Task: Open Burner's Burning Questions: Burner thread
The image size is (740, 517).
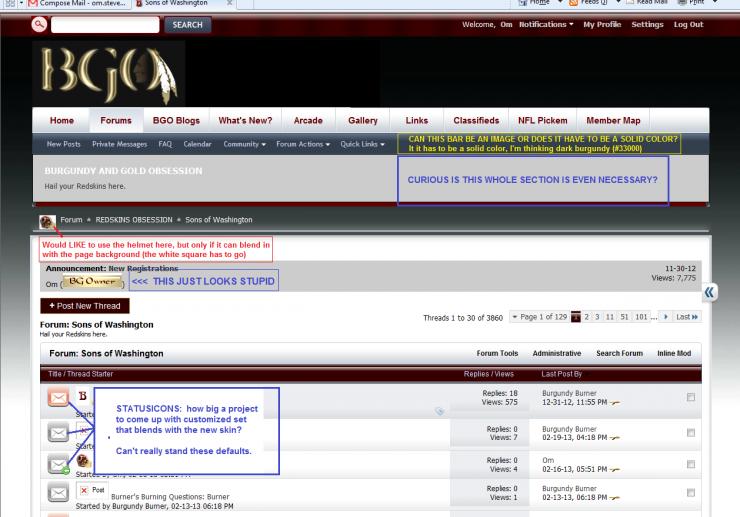Action: (170, 497)
